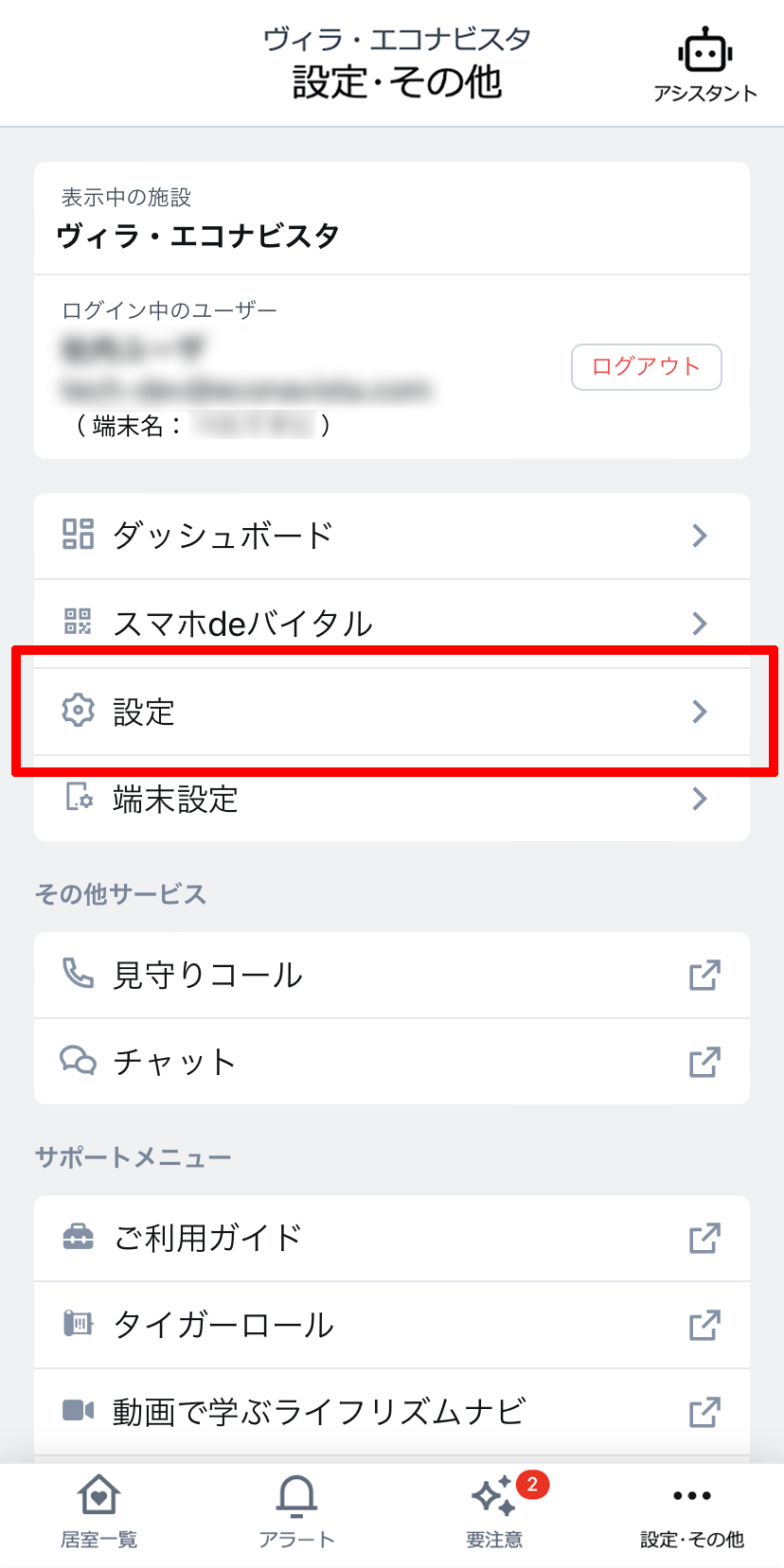Screen dimensions: 784x1568
Task: Expand the 端末設定 chevron arrow
Action: coord(700,799)
